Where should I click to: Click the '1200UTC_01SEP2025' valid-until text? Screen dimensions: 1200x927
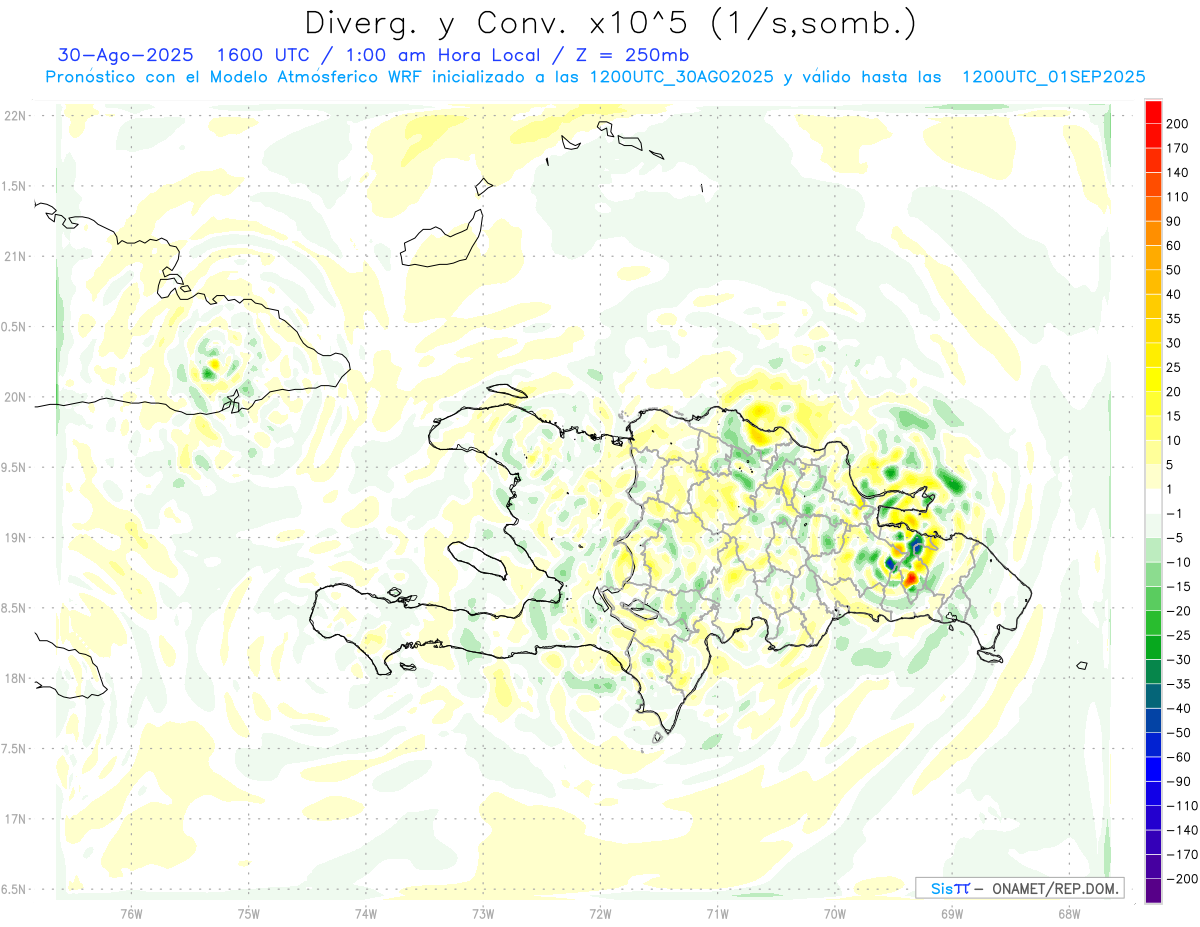tap(1053, 77)
